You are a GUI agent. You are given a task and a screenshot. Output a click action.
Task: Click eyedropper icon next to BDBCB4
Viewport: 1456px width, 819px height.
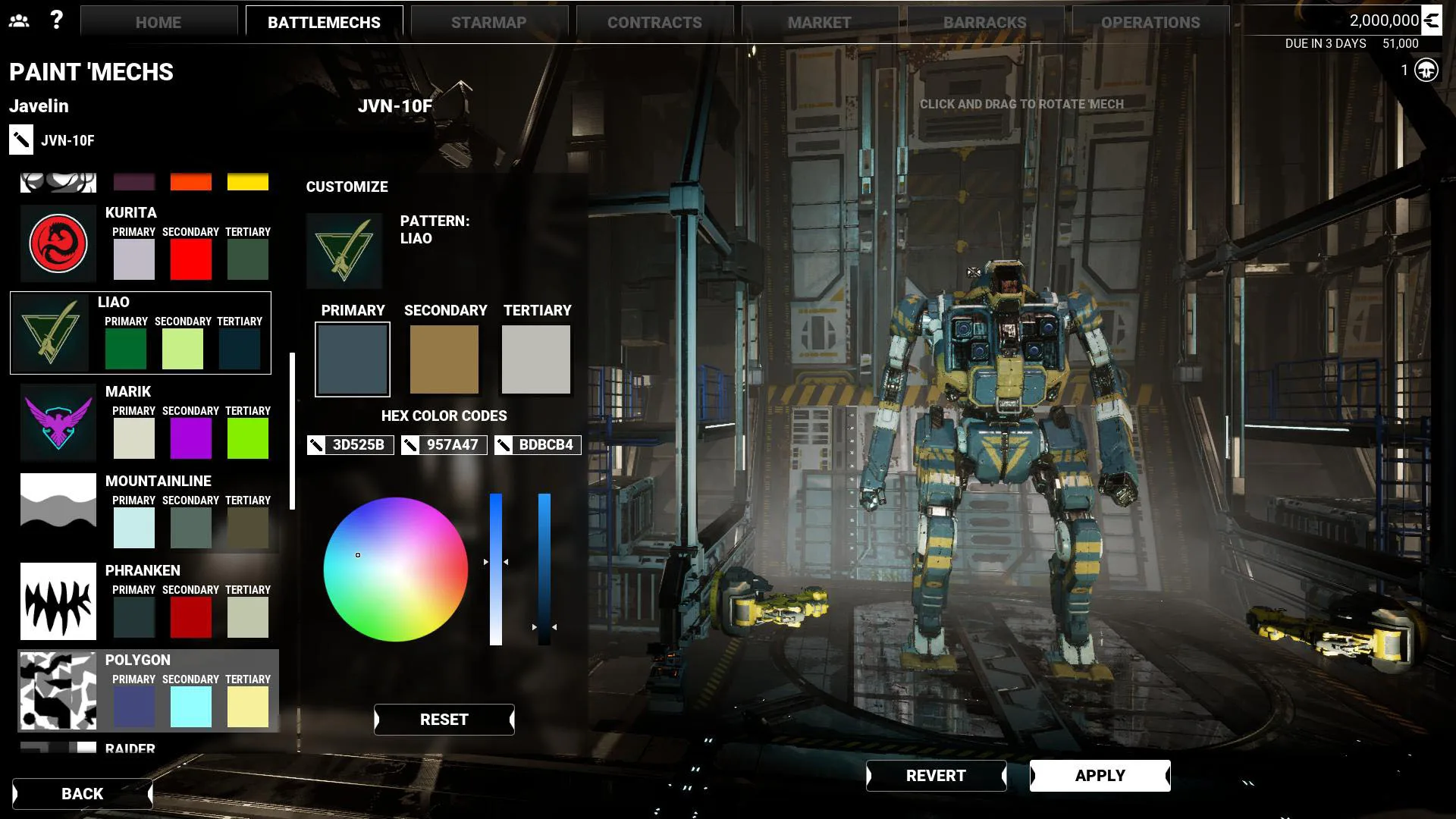click(504, 445)
